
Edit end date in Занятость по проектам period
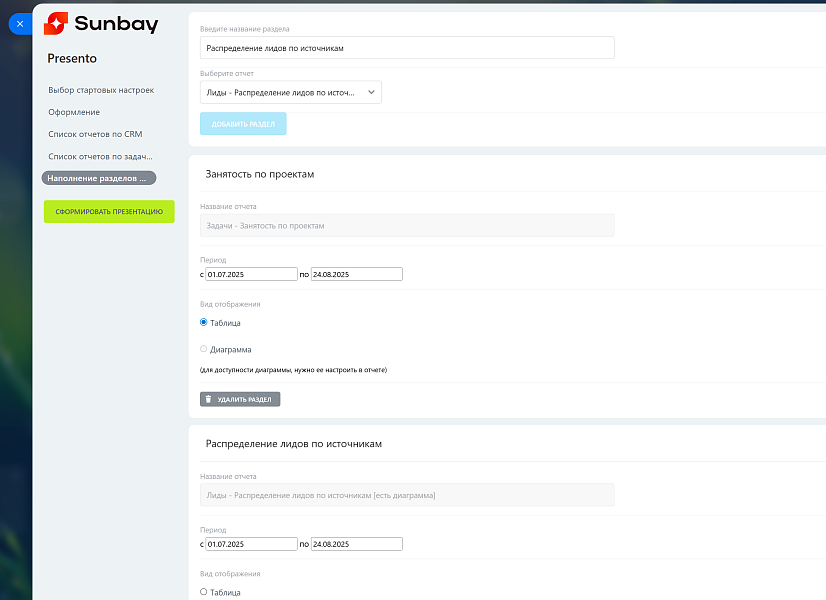click(356, 274)
